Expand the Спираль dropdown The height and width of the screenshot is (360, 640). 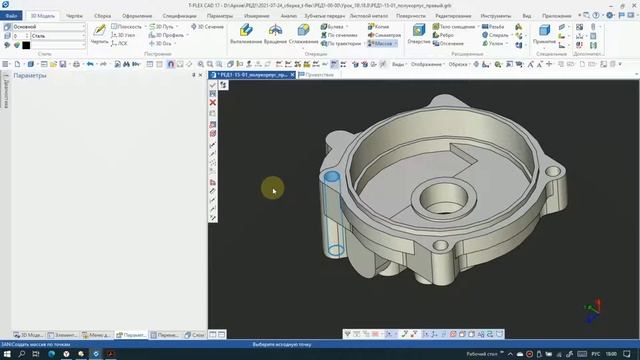point(512,35)
